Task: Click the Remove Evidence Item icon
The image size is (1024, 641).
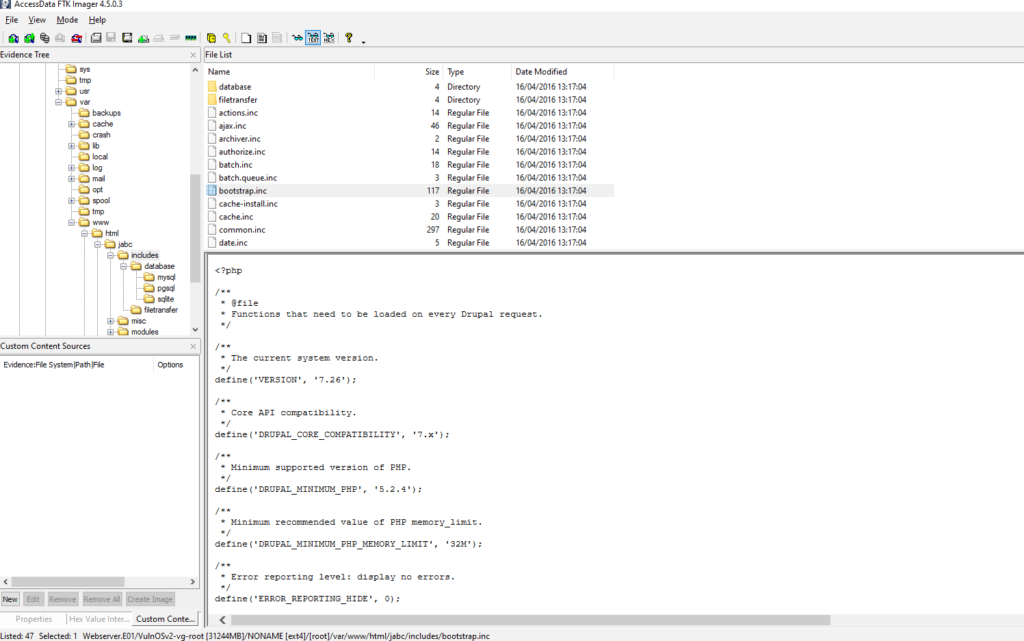Action: coord(60,37)
